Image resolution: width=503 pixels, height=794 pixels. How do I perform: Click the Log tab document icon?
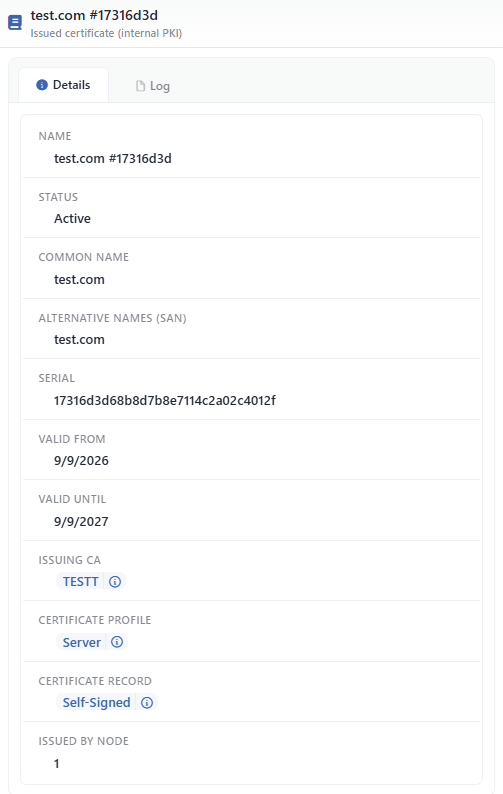click(x=140, y=86)
